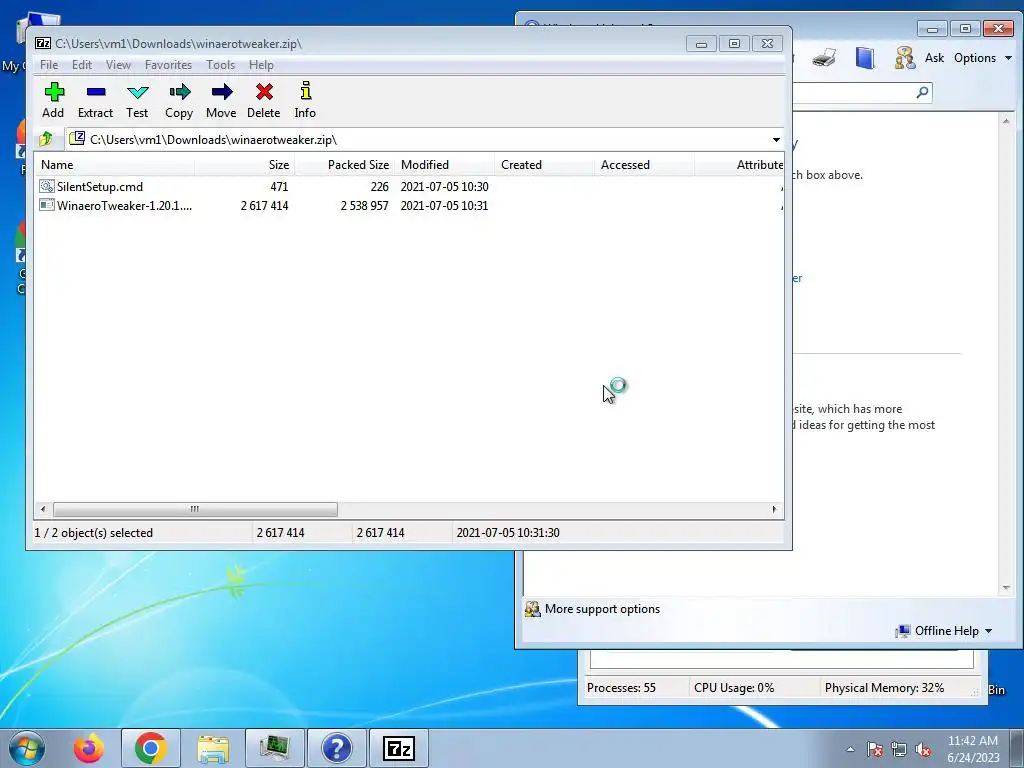This screenshot has width=1024, height=768.
Task: Click the print icon in Help window
Action: coord(824,58)
